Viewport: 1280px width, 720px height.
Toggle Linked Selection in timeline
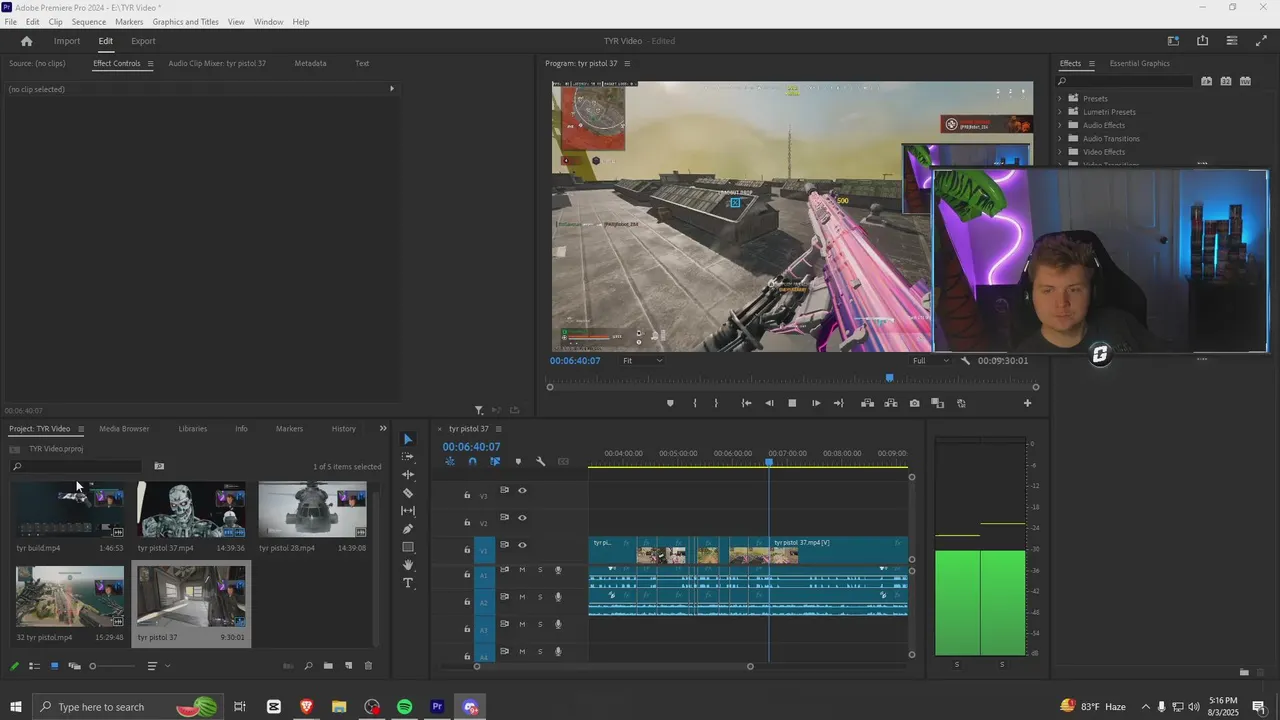(x=495, y=461)
